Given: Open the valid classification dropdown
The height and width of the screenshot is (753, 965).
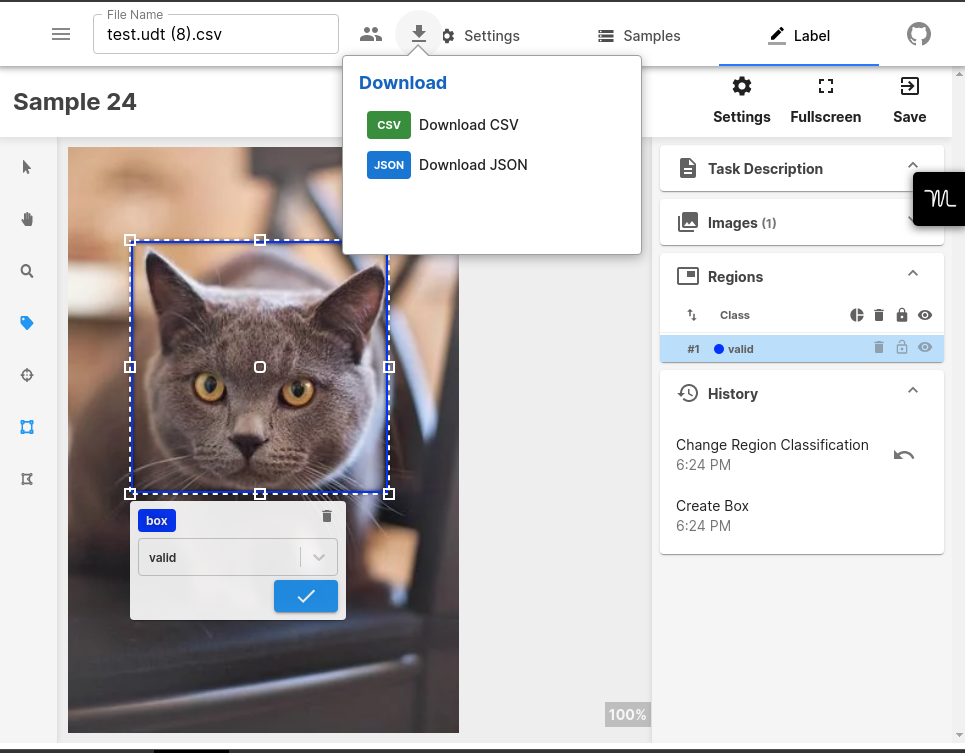Looking at the screenshot, I should click(x=319, y=558).
